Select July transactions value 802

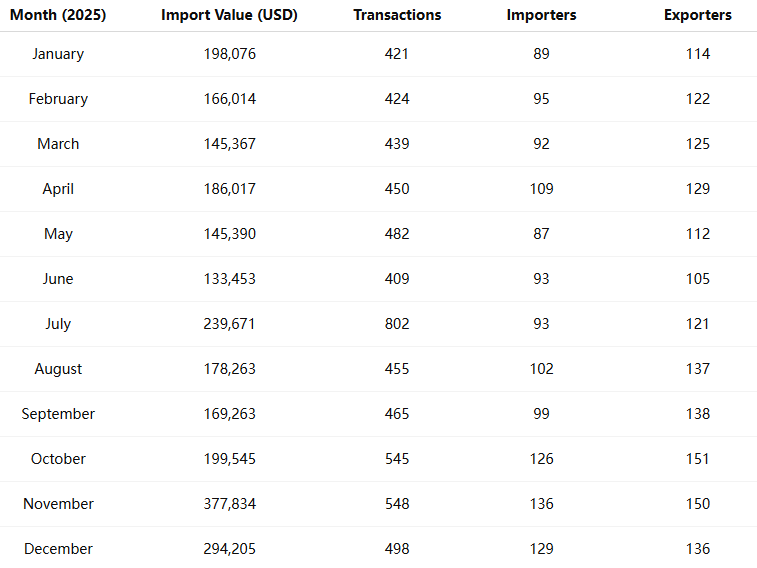pyautogui.click(x=397, y=324)
